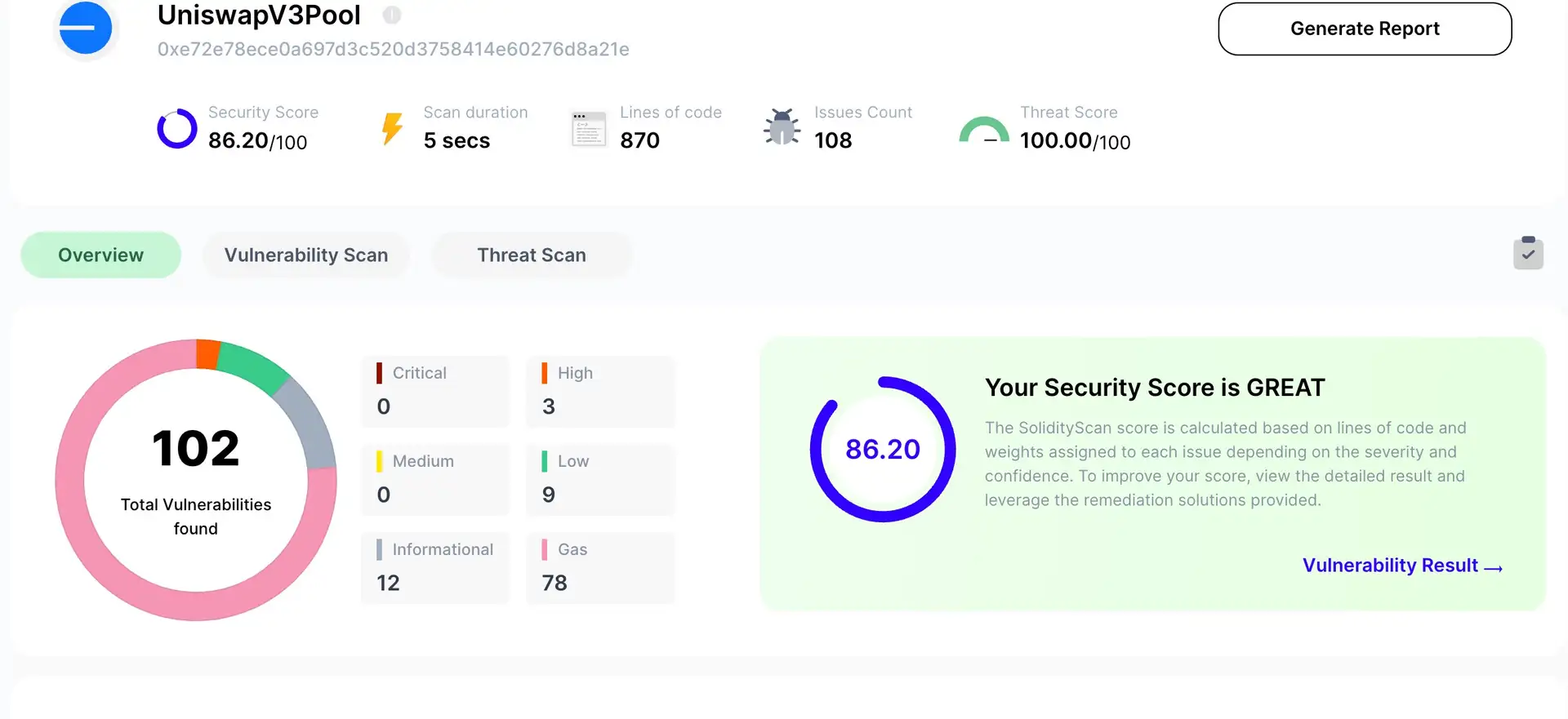Viewport: 1568px width, 719px height.
Task: Switch to the Vulnerability Scan tab
Action: coord(306,255)
